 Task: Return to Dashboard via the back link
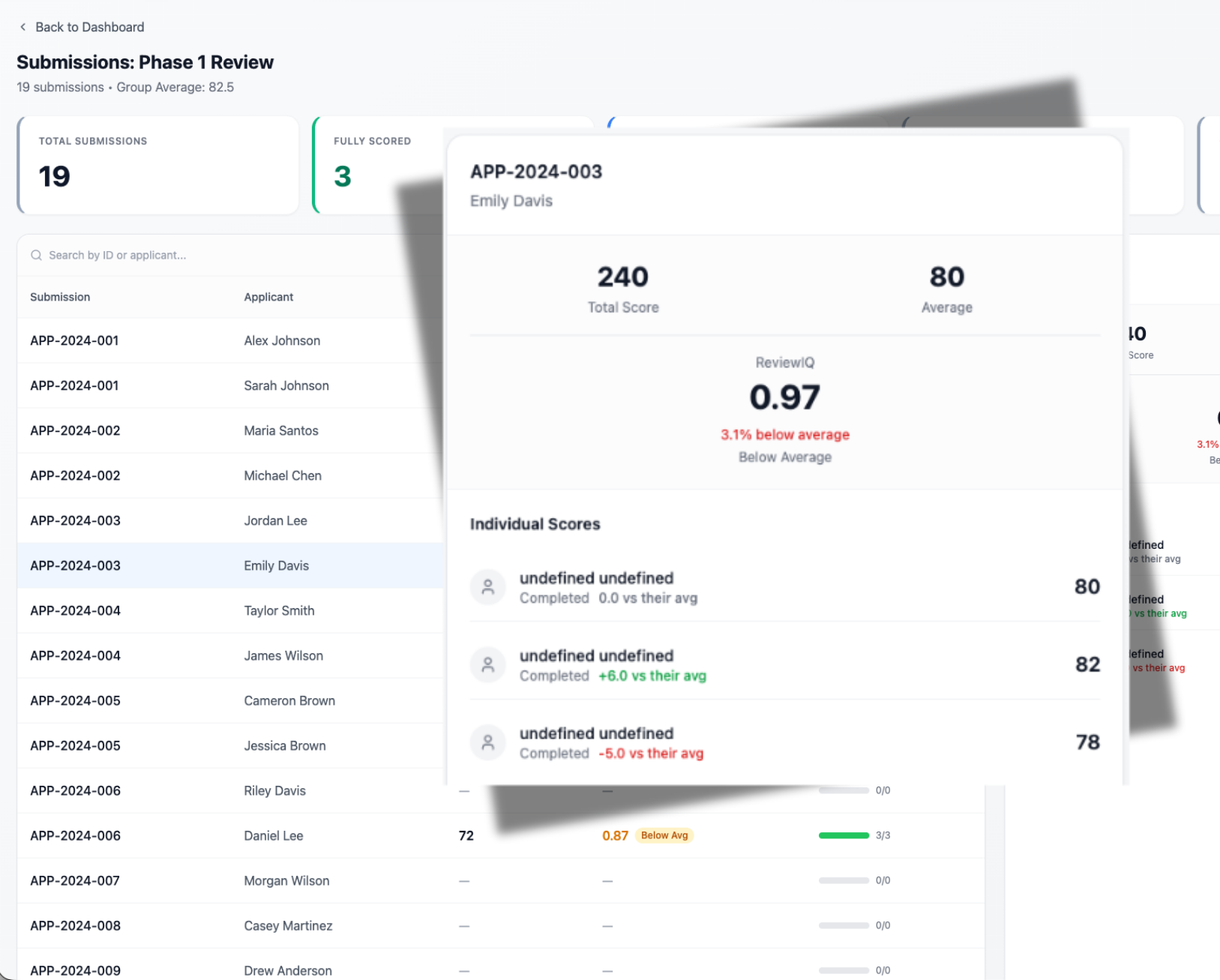click(x=90, y=26)
